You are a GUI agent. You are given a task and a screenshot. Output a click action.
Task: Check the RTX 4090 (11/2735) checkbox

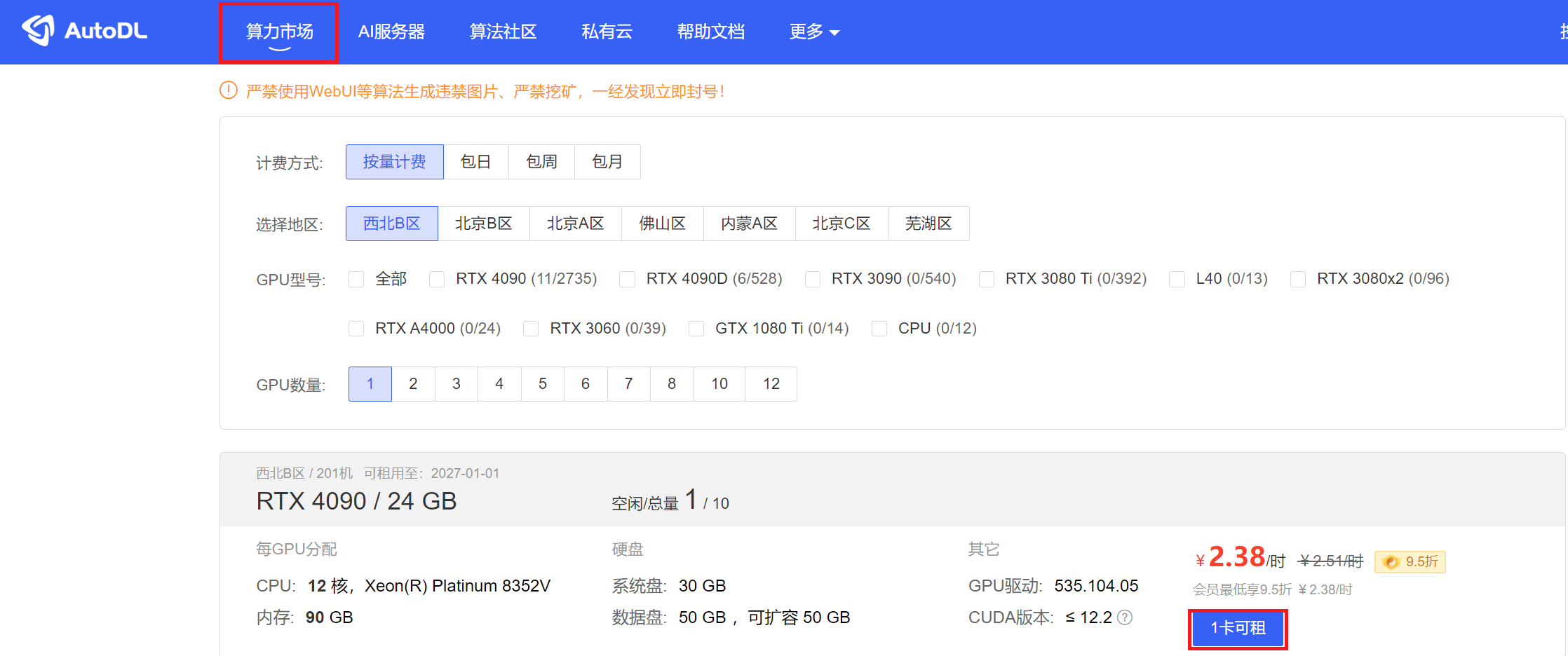pos(437,279)
